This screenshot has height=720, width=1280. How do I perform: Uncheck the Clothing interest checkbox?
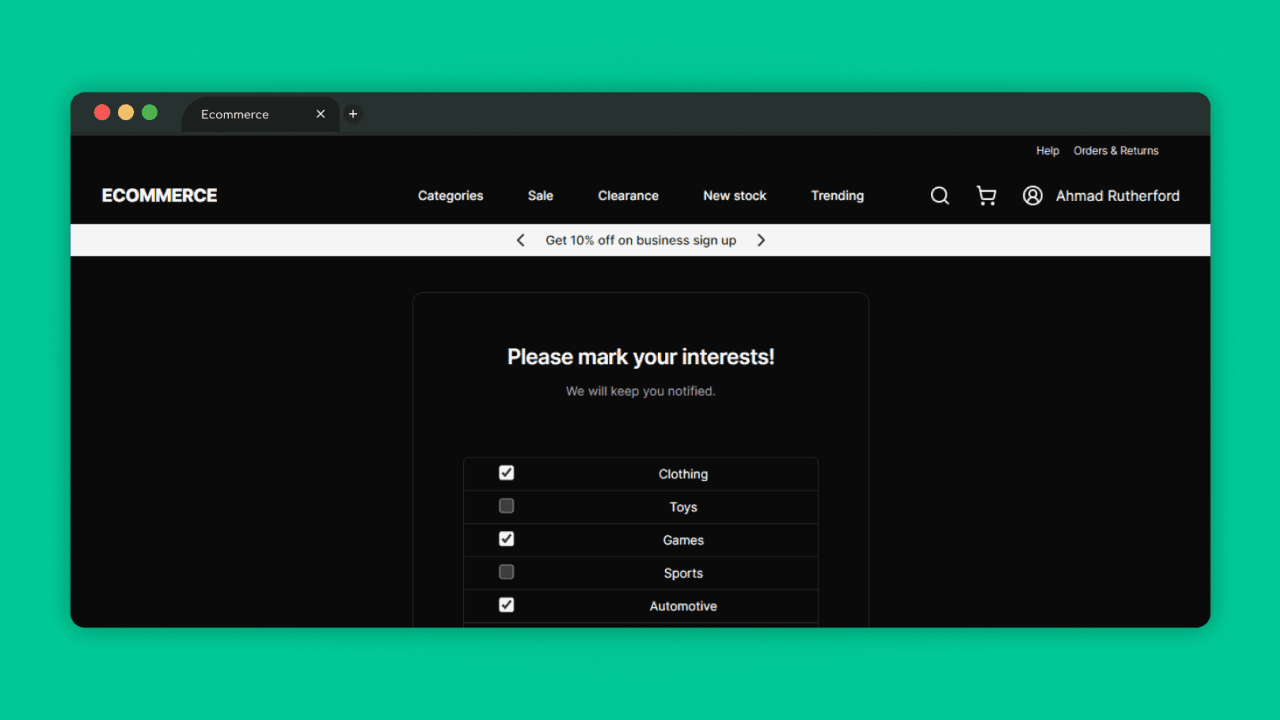tap(506, 472)
